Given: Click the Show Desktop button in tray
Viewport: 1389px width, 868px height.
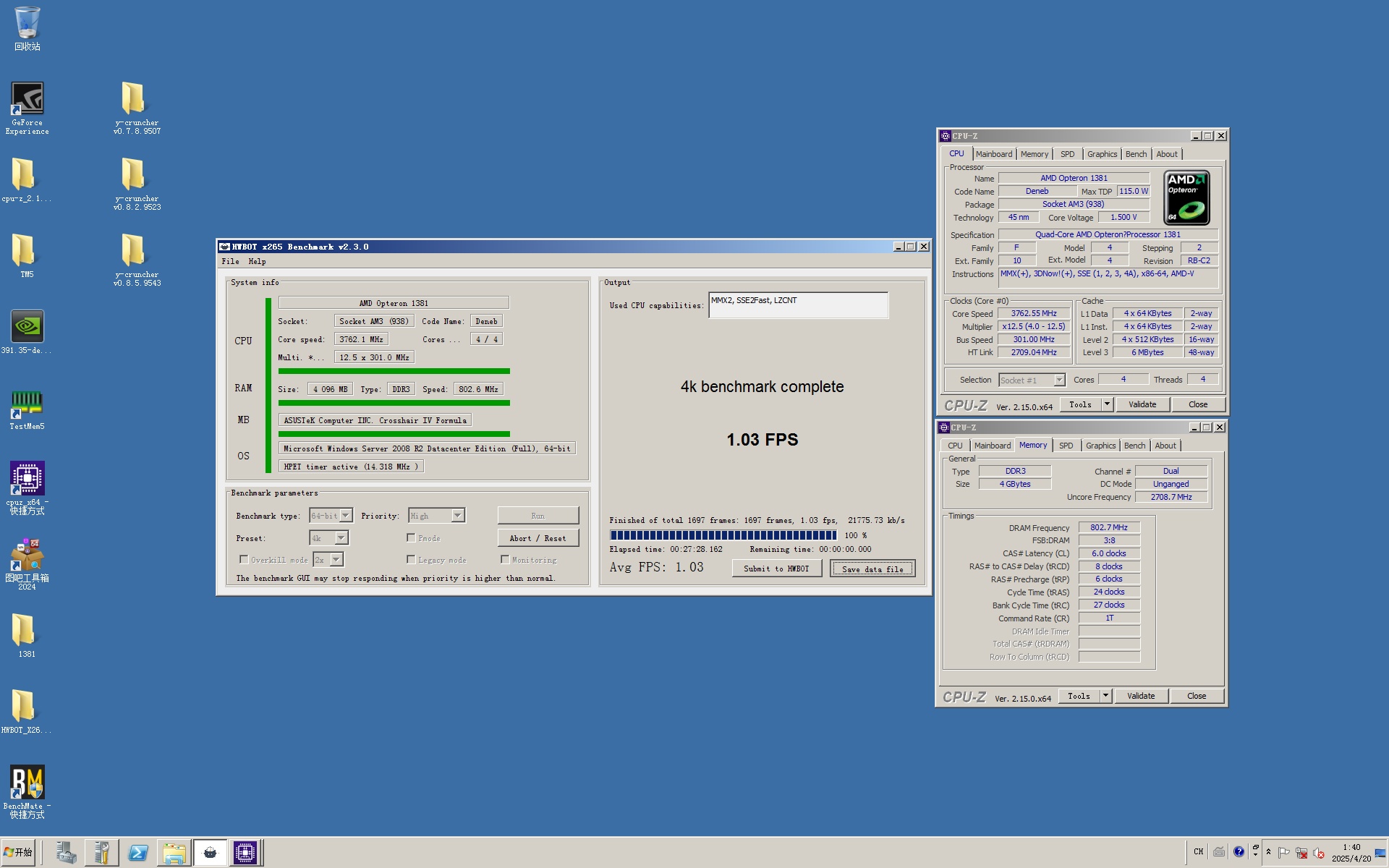Looking at the screenshot, I should coord(1381,853).
